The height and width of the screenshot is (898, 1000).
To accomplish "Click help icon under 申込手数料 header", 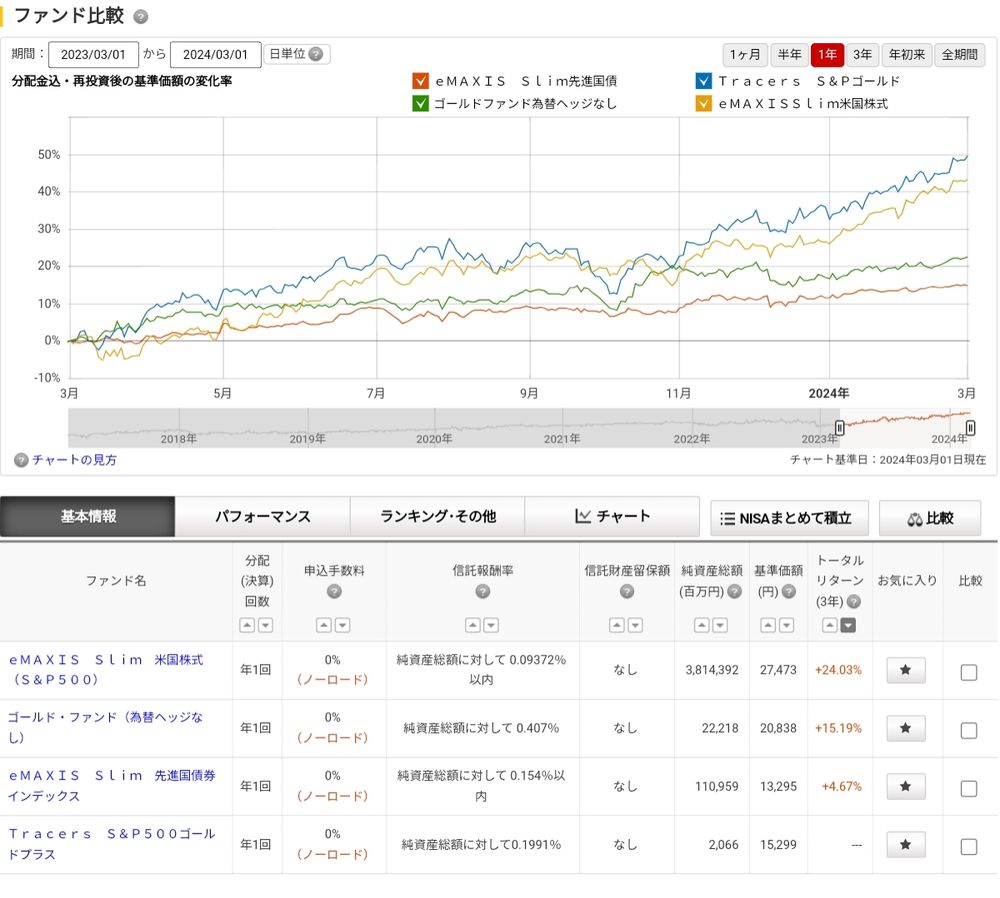I will 334,591.
